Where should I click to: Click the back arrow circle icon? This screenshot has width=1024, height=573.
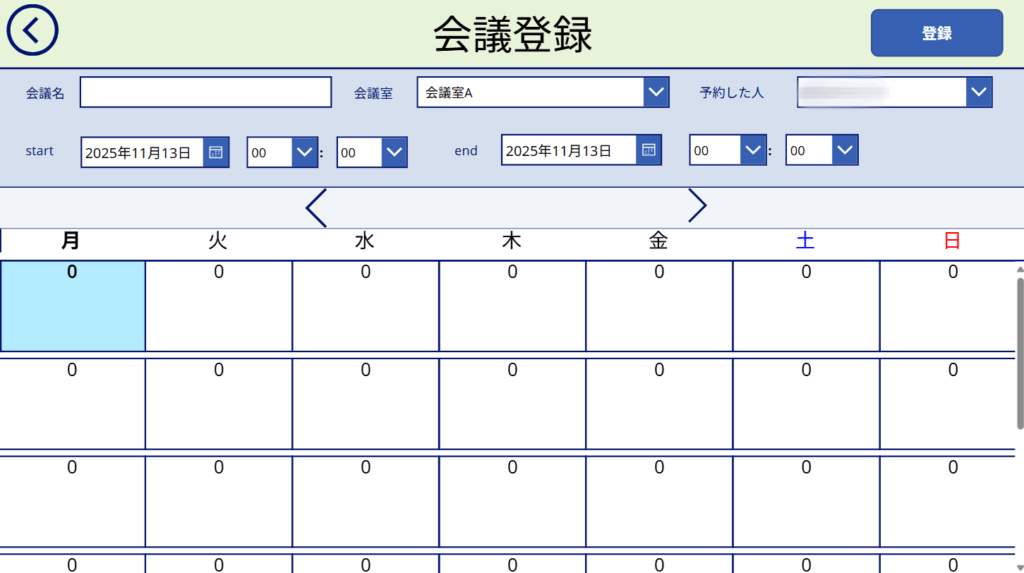32,31
